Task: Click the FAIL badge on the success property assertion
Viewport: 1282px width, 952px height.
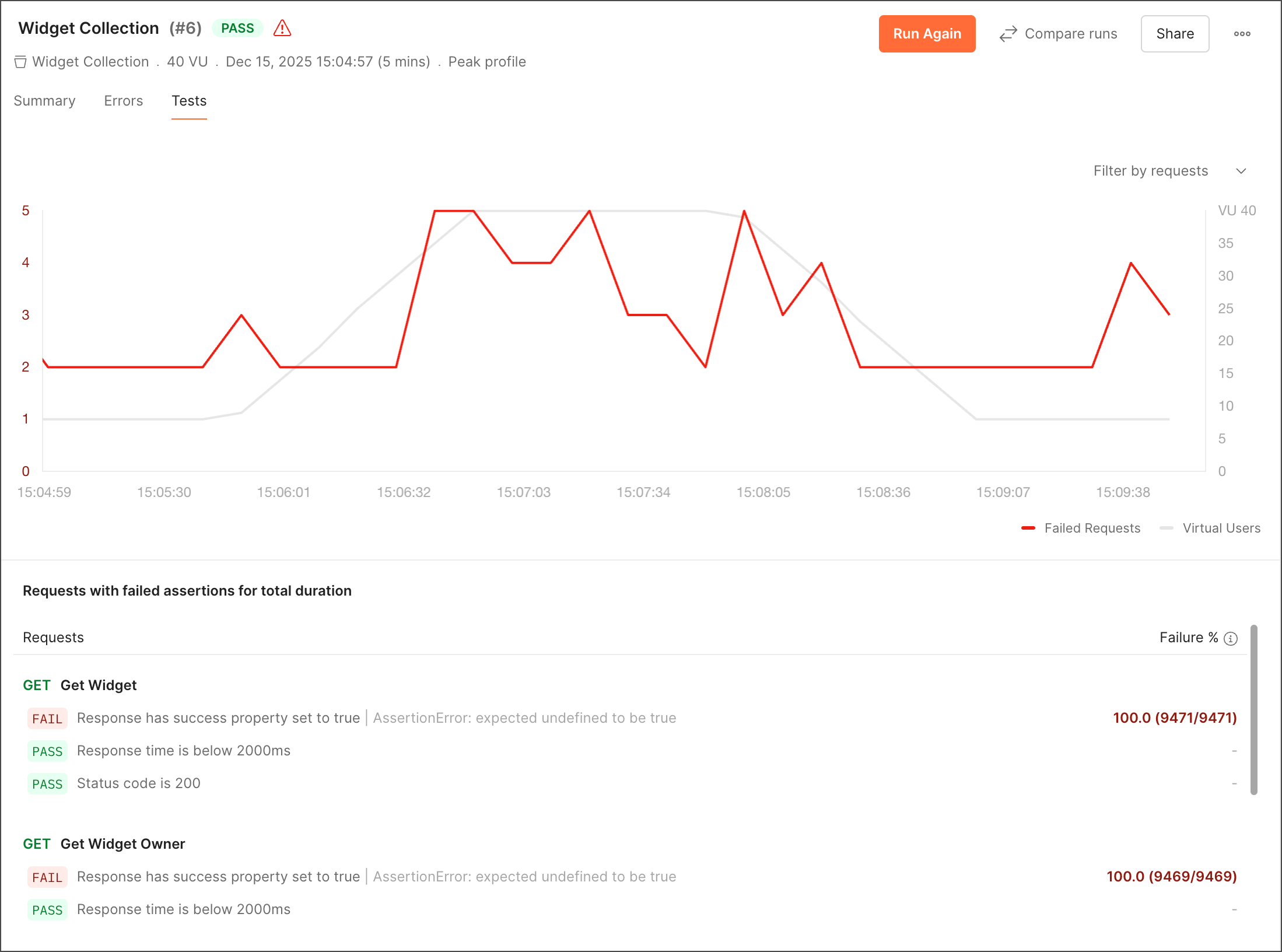Action: (x=47, y=719)
